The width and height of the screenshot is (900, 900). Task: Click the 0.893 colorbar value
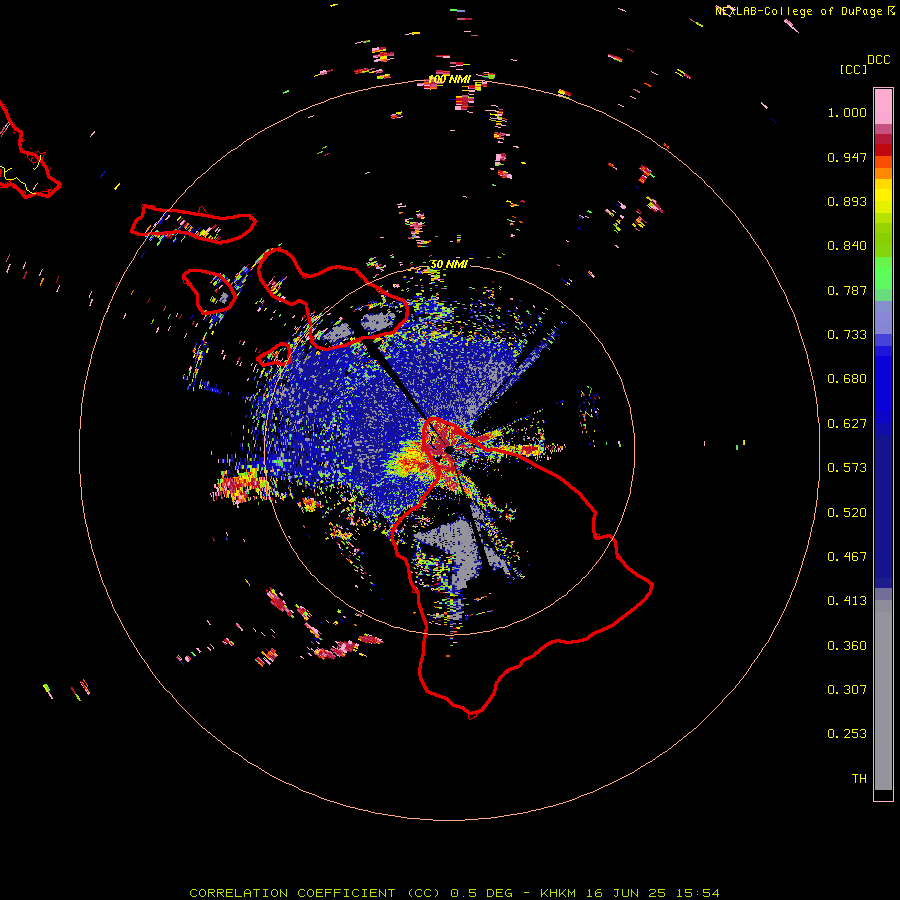[847, 201]
